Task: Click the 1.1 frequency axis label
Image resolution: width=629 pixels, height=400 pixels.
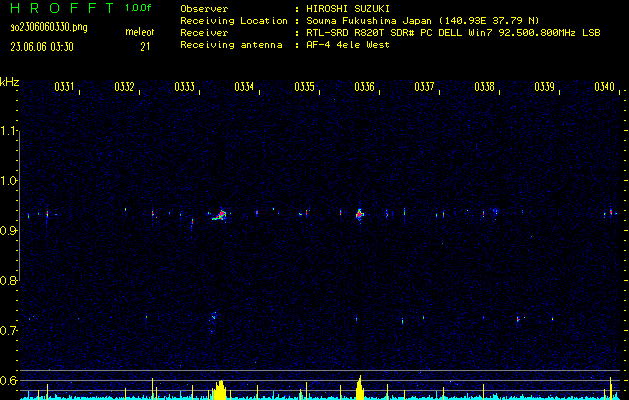Action: (x=9, y=131)
